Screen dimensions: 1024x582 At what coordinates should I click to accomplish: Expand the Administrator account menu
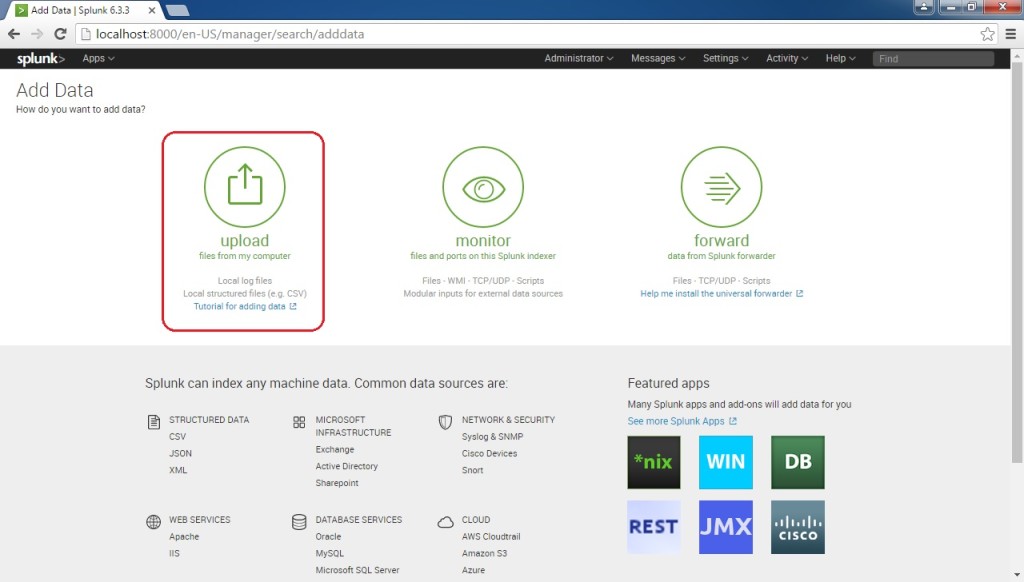coord(578,58)
